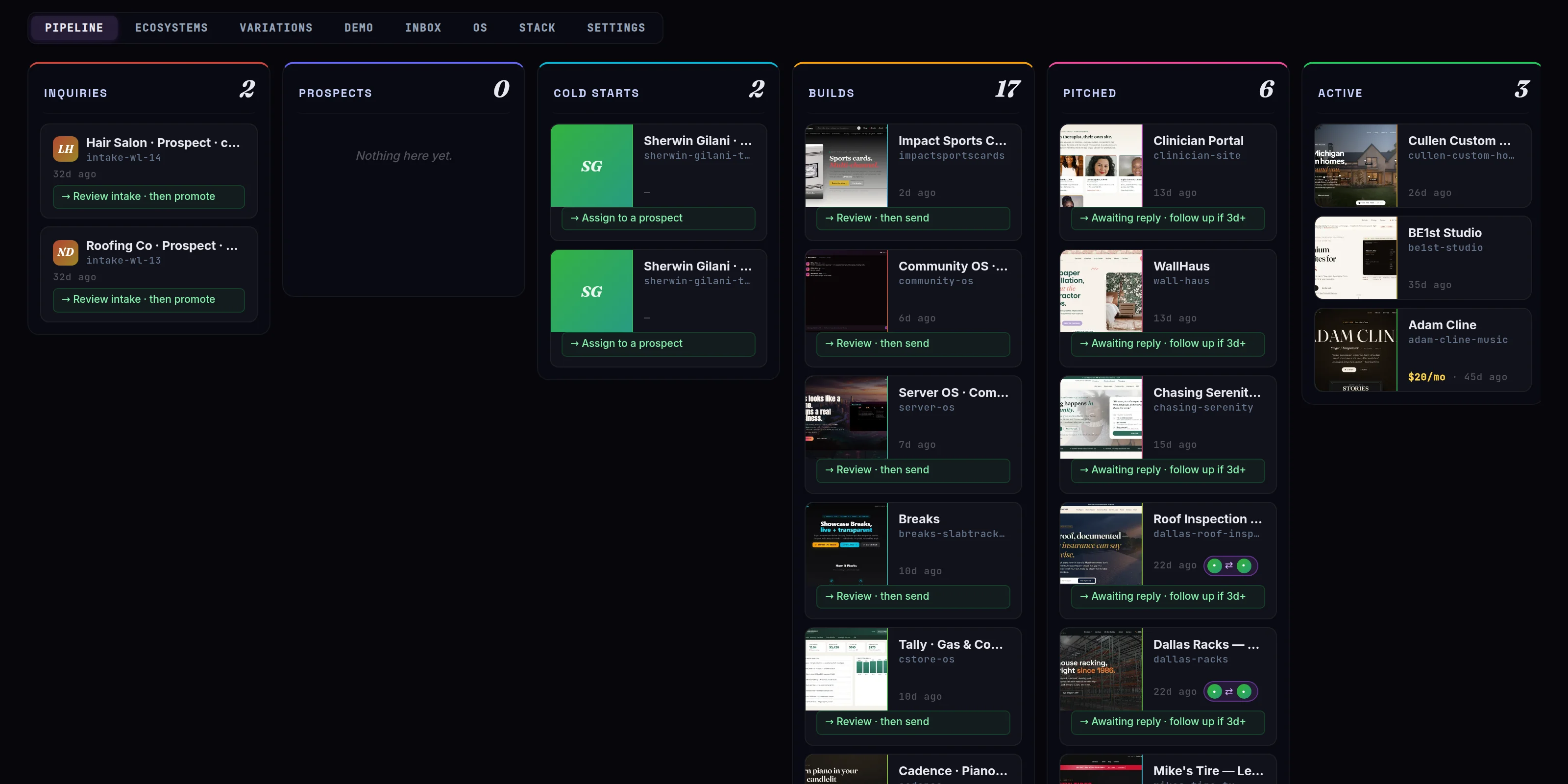Click the BE1st Studio card title
The width and height of the screenshot is (1568, 784).
[x=1445, y=233]
